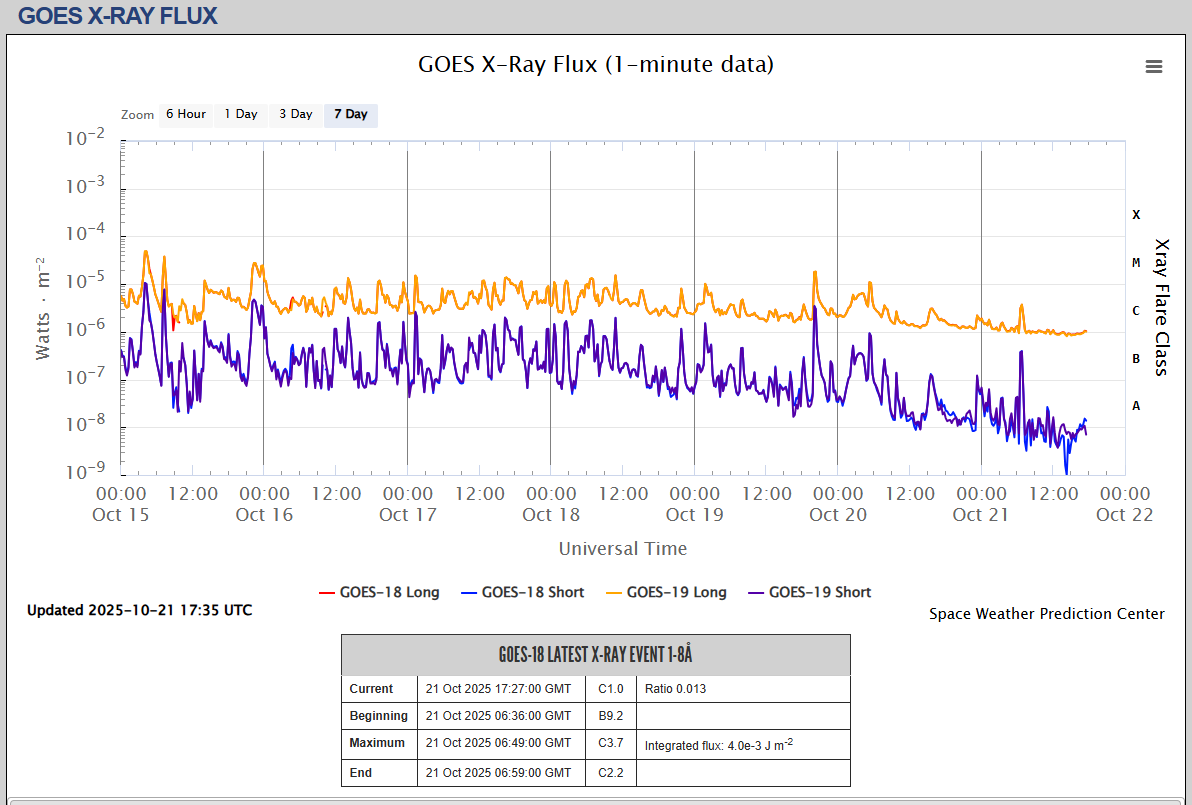
Task: Set chart zoom to 3 Day
Action: pyautogui.click(x=295, y=114)
